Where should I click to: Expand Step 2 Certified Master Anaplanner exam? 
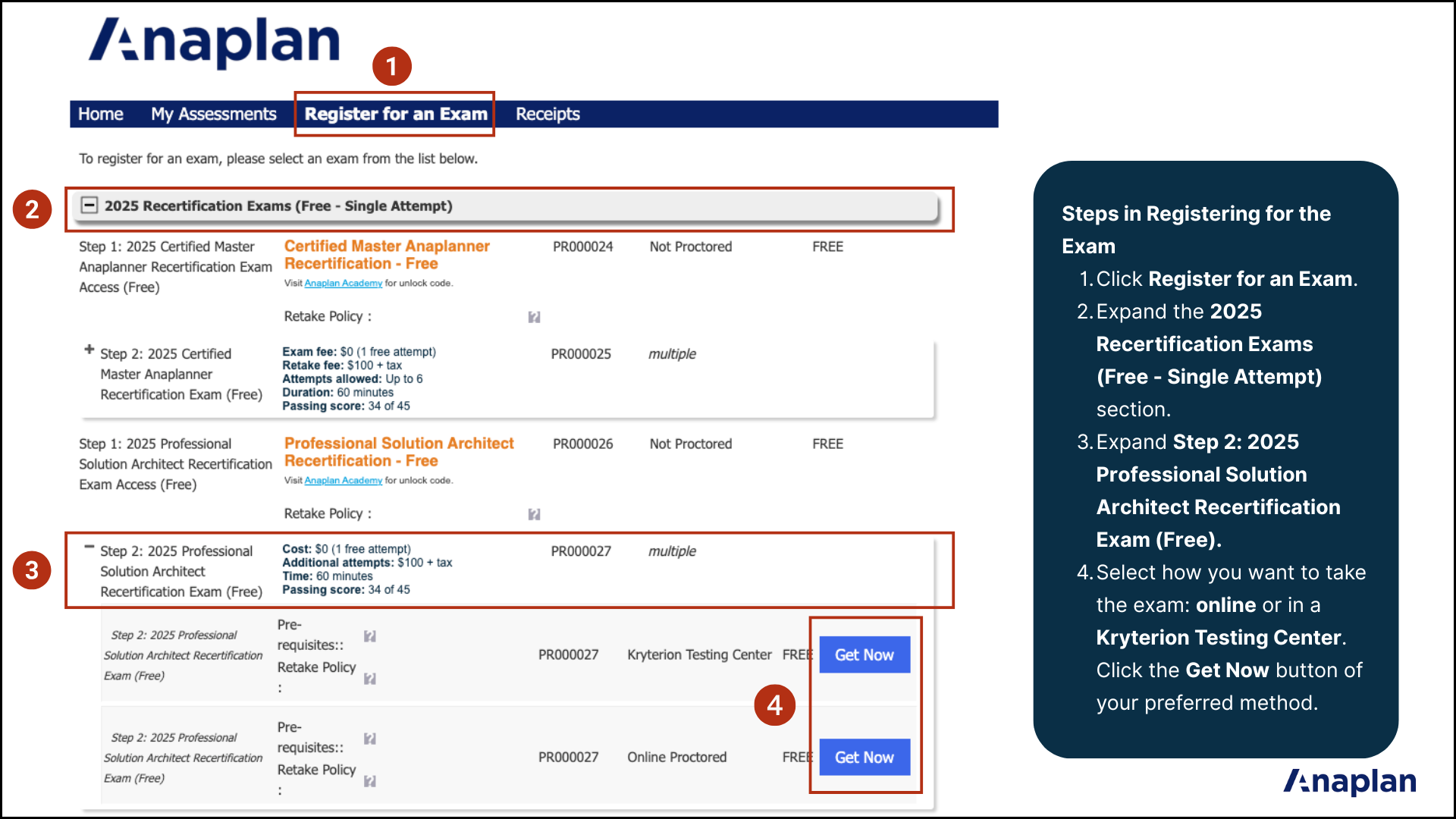(89, 350)
